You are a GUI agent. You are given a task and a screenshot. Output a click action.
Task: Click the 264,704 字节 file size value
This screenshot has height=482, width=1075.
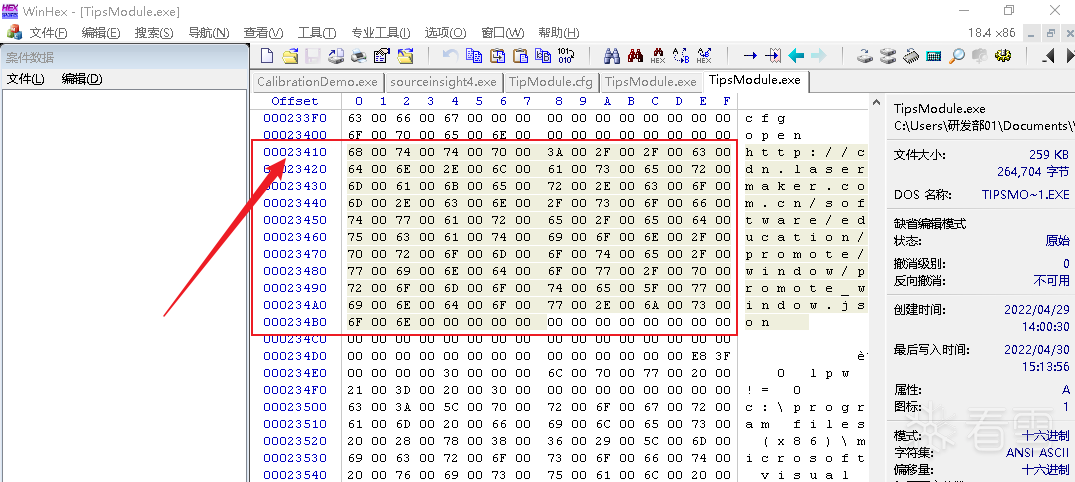tap(1033, 171)
